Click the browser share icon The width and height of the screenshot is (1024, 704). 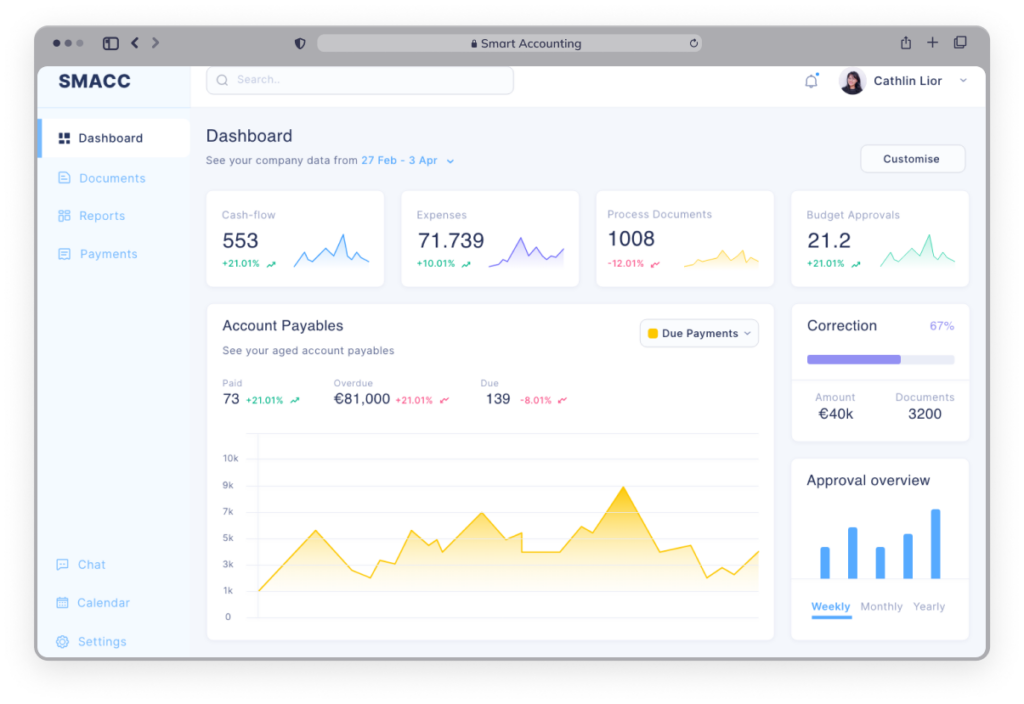pos(906,43)
